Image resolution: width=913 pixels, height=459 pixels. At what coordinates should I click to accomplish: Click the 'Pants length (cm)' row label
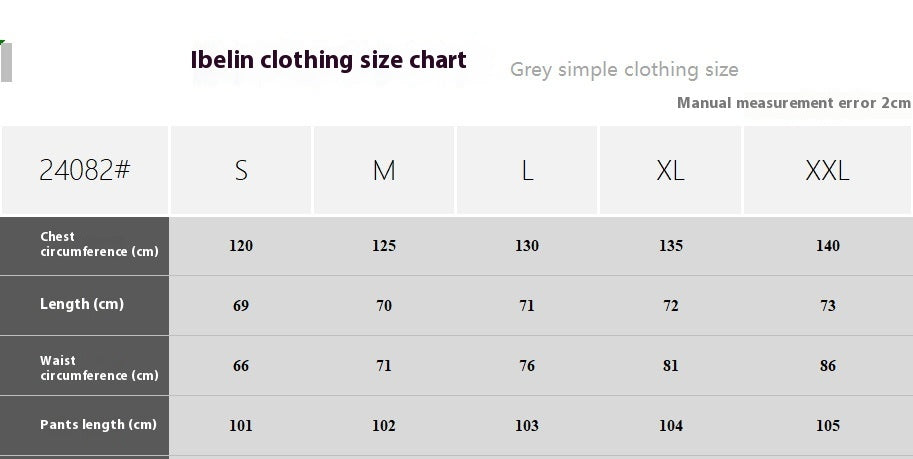click(98, 425)
